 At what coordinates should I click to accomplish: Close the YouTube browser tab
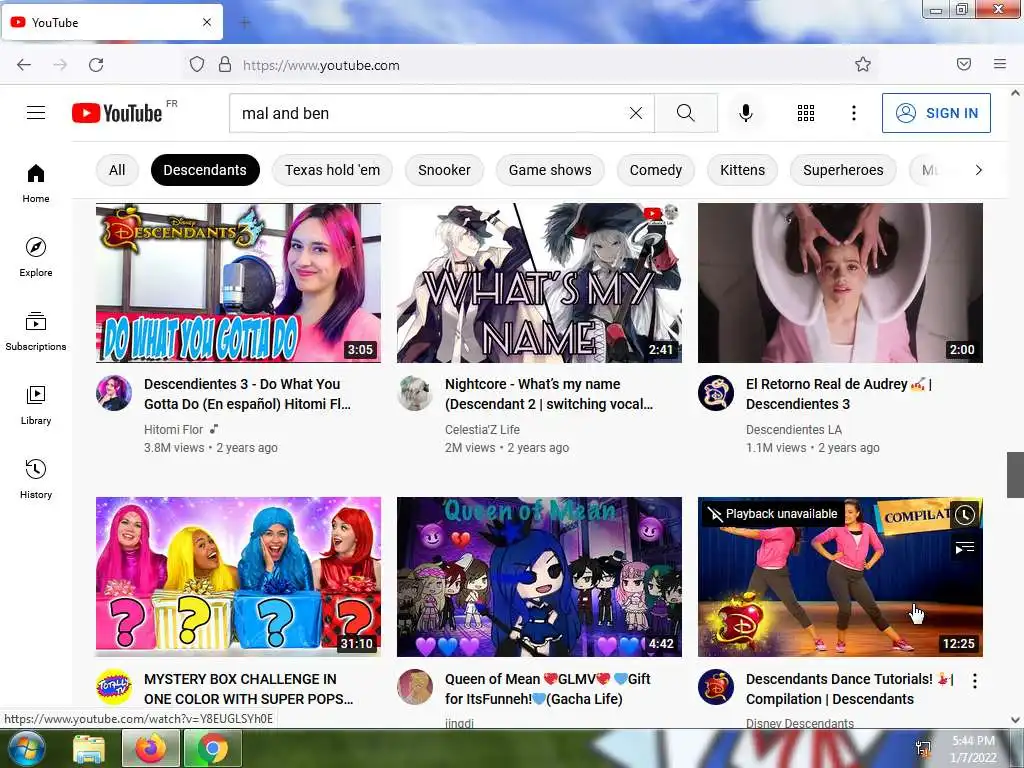(207, 22)
